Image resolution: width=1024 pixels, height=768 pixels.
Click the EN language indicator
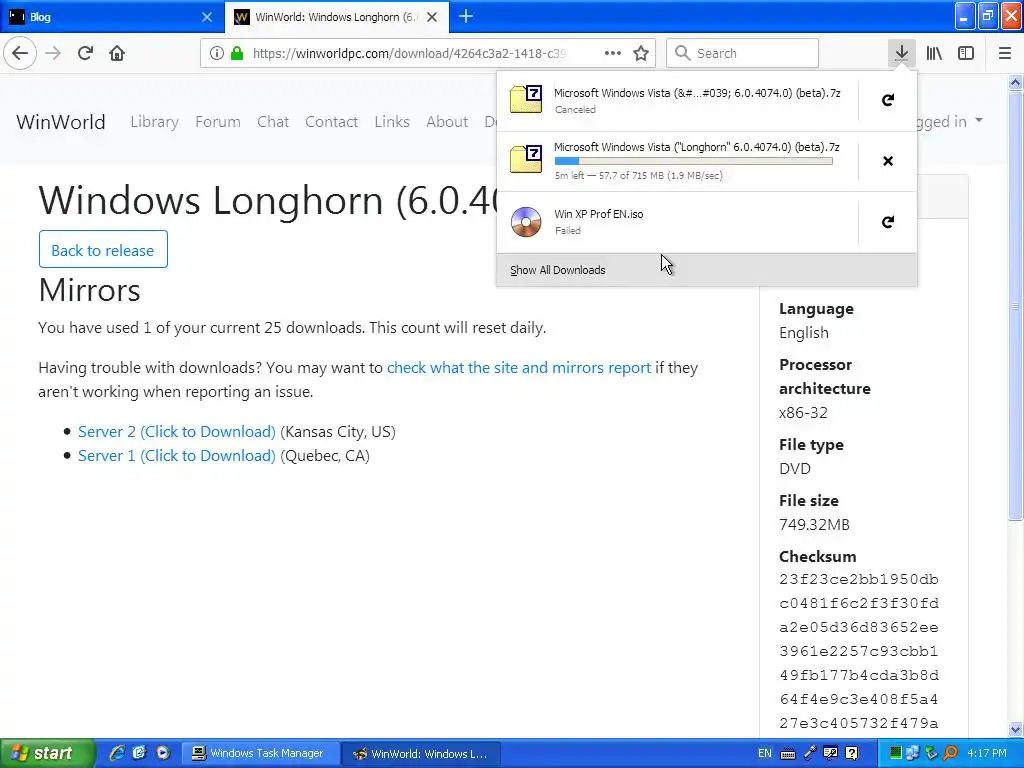(765, 753)
